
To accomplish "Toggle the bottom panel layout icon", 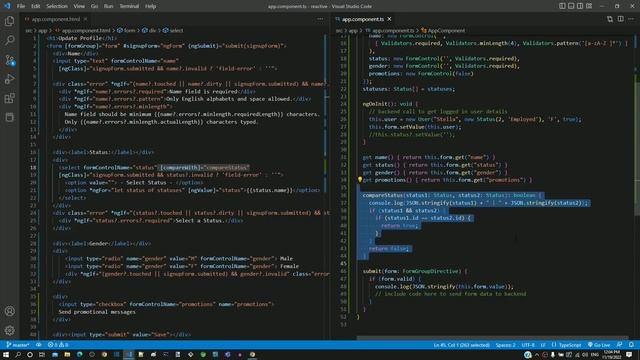I will (571, 6).
